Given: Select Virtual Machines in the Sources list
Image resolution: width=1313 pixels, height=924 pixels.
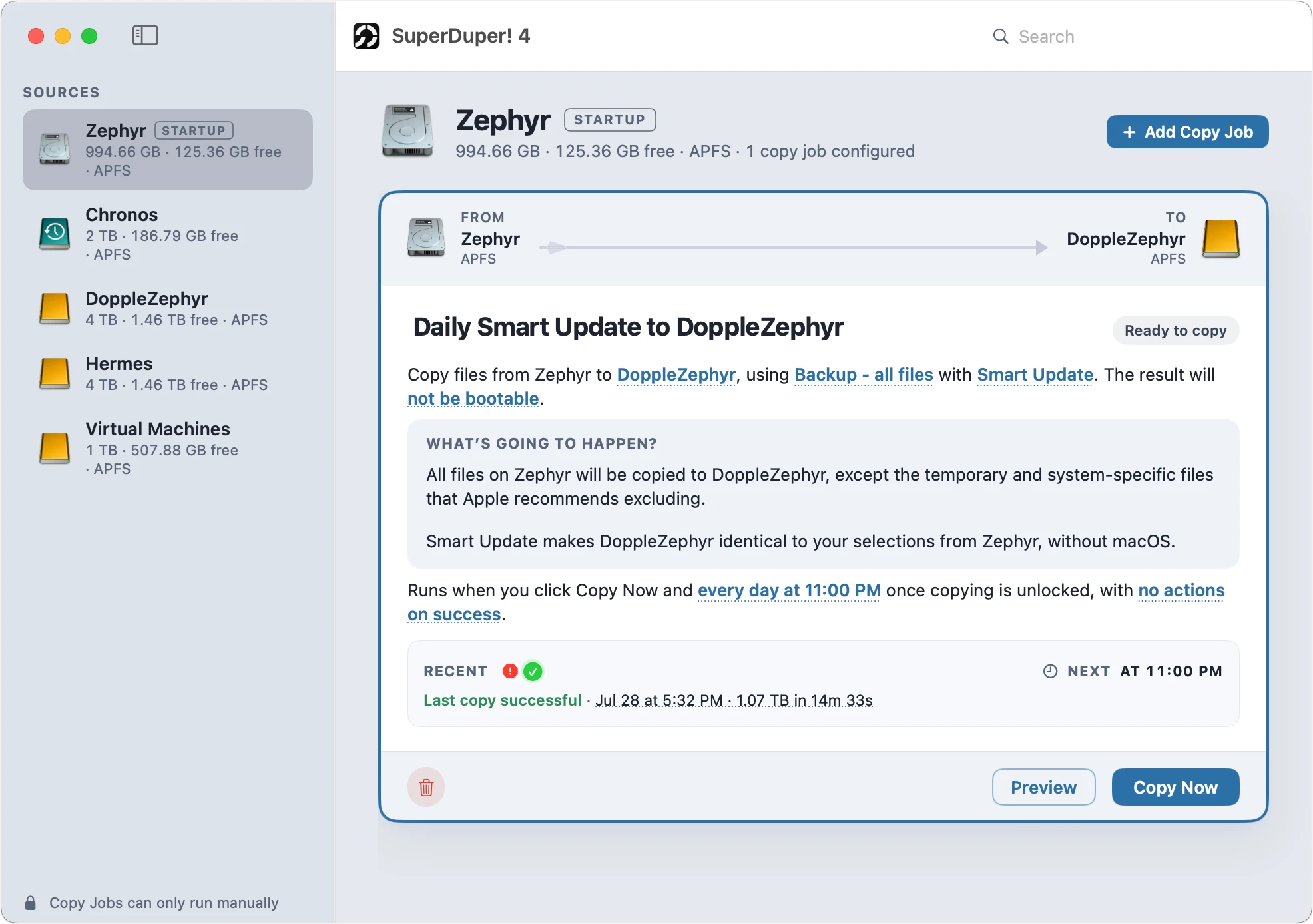Looking at the screenshot, I should pyautogui.click(x=168, y=448).
